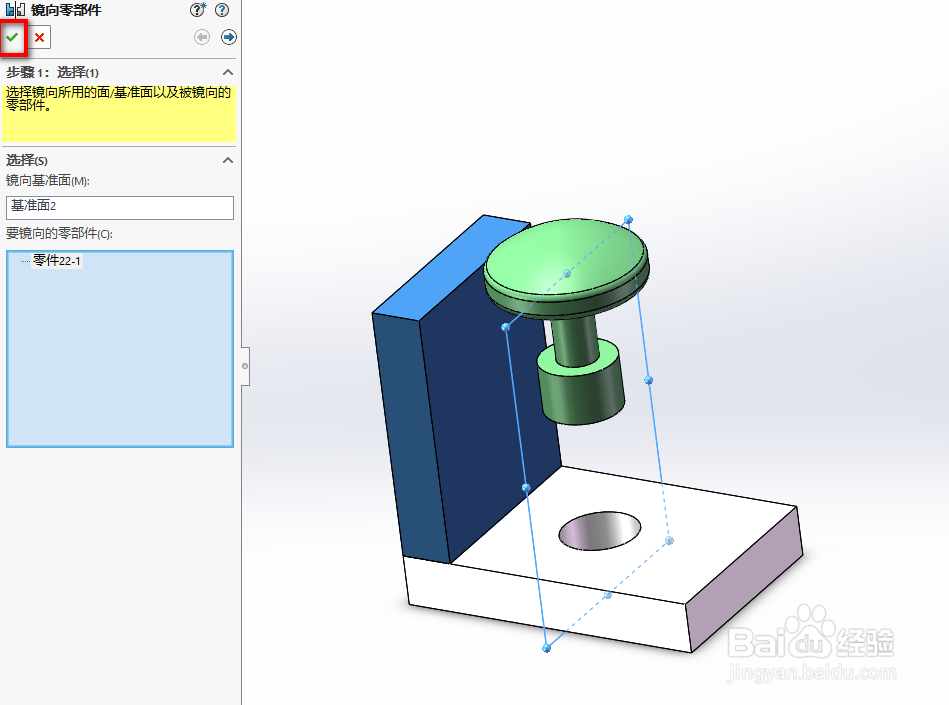Select 零件22-1 in the components list

coord(56,261)
